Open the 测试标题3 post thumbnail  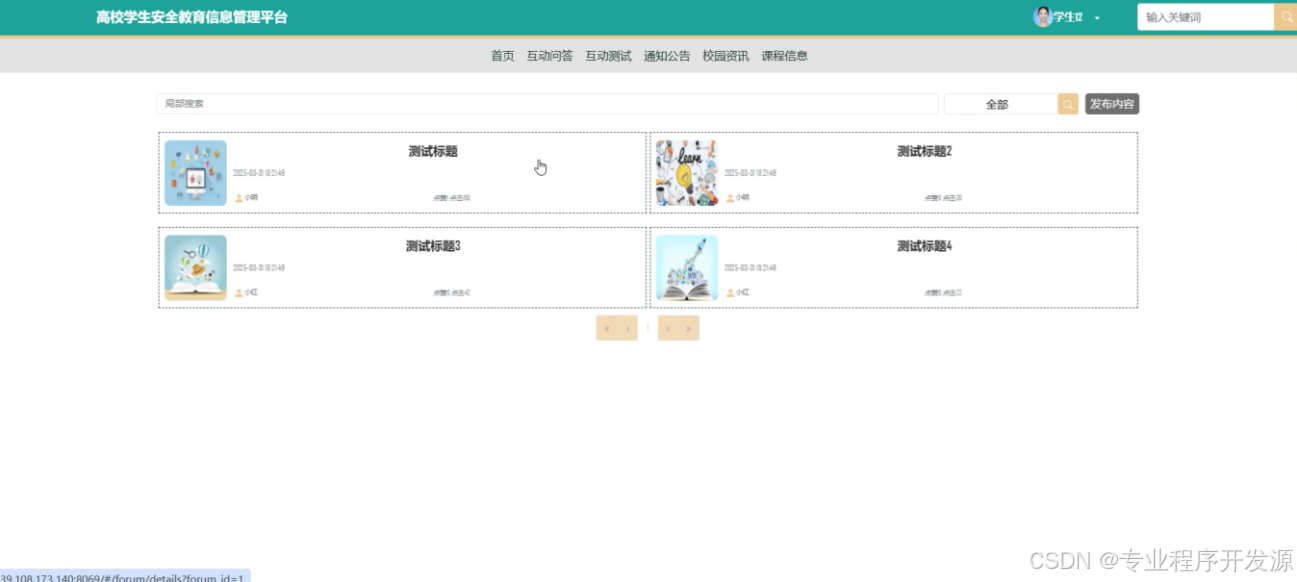tap(196, 268)
